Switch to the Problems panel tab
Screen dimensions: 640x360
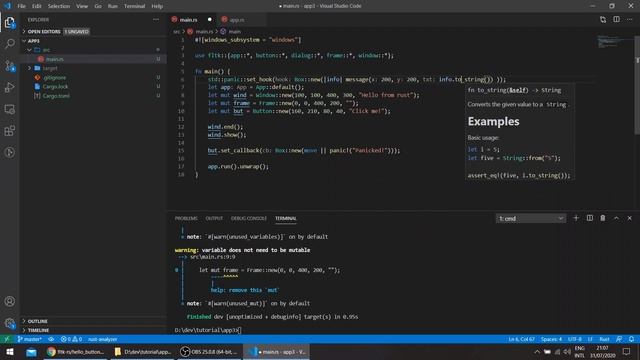pos(186,218)
